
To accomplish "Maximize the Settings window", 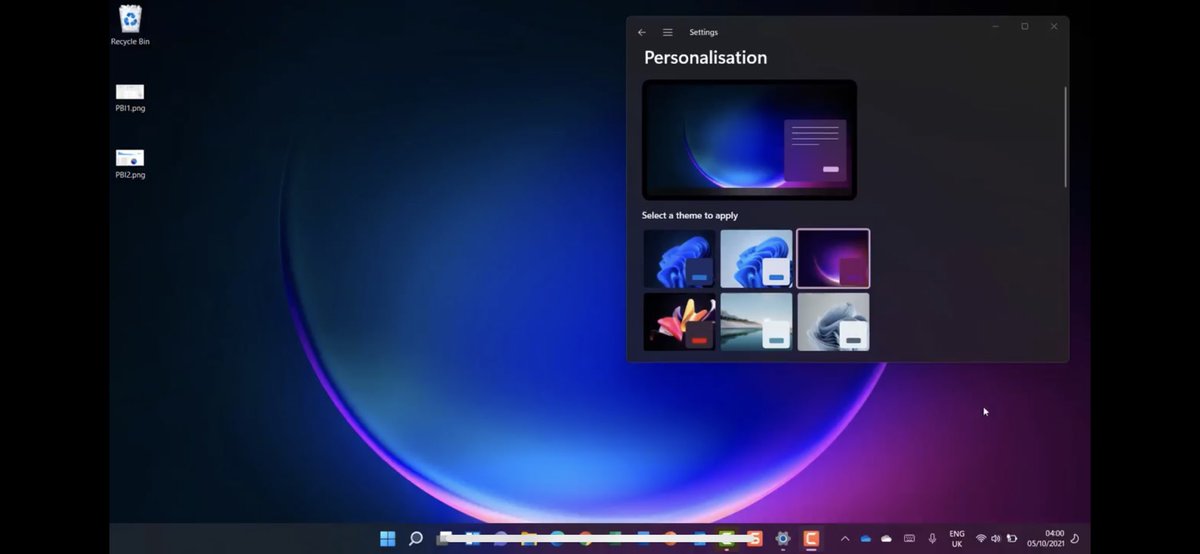I will 1024,27.
